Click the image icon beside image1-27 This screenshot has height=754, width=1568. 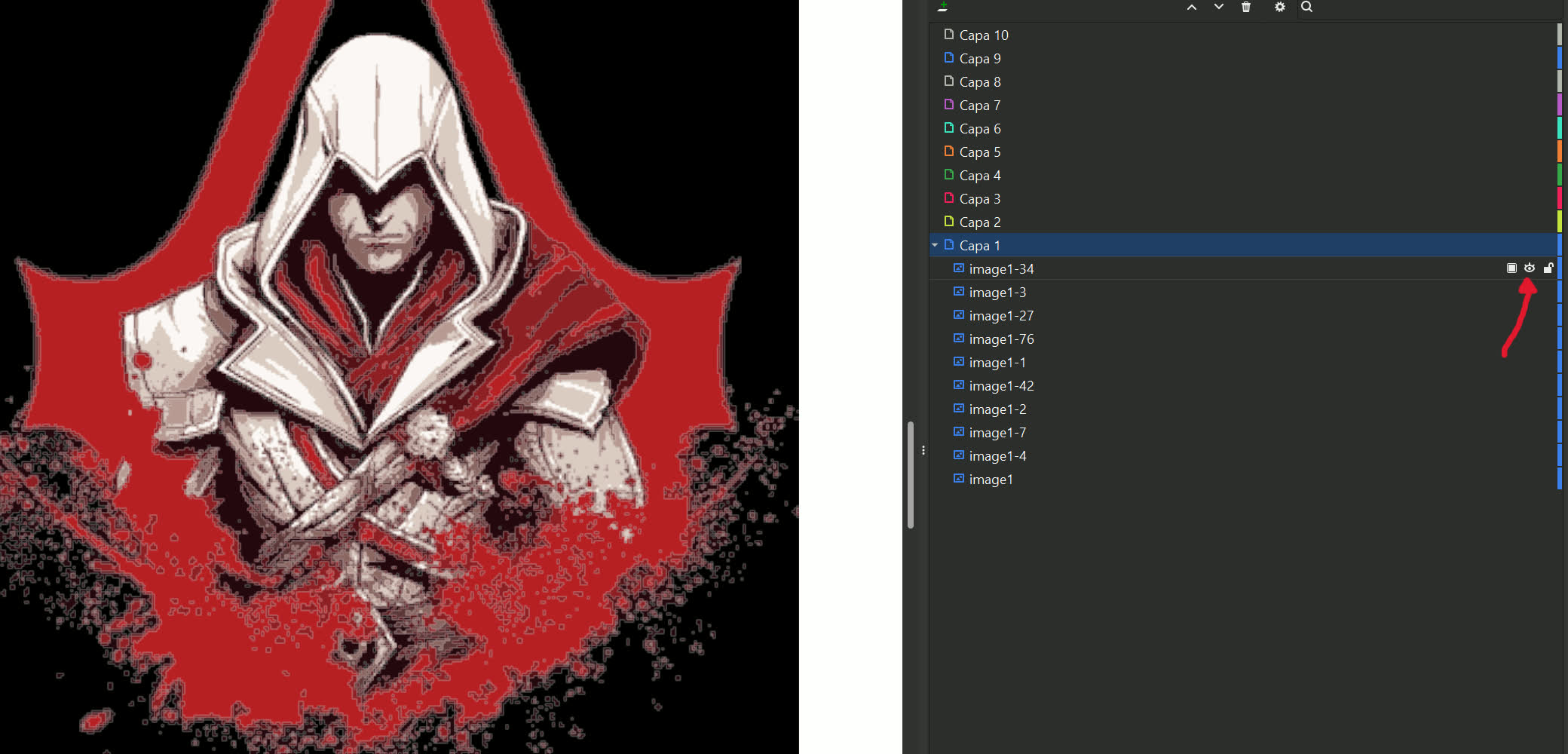959,314
